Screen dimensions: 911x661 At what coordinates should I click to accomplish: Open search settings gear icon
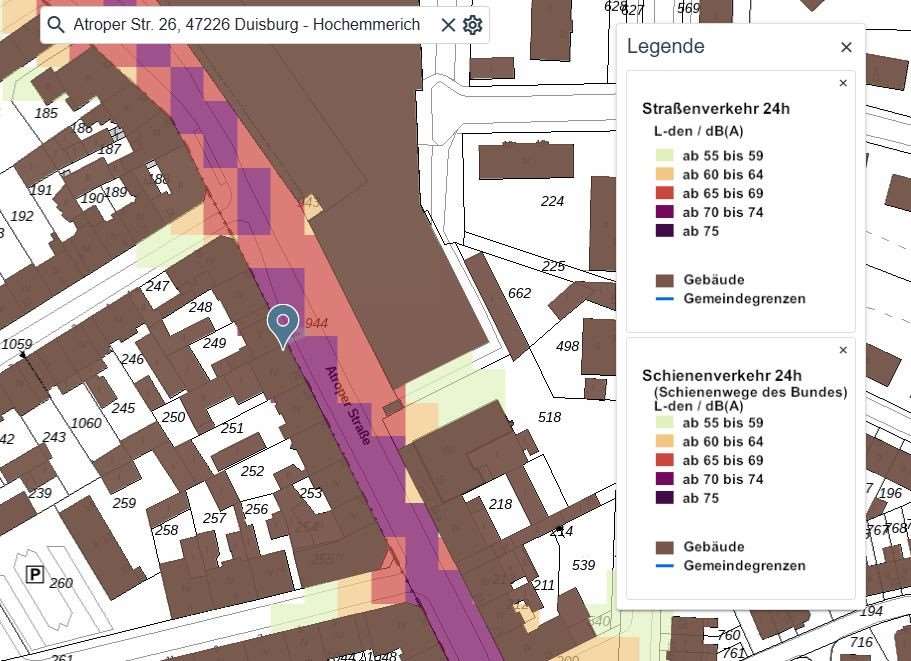[x=472, y=25]
